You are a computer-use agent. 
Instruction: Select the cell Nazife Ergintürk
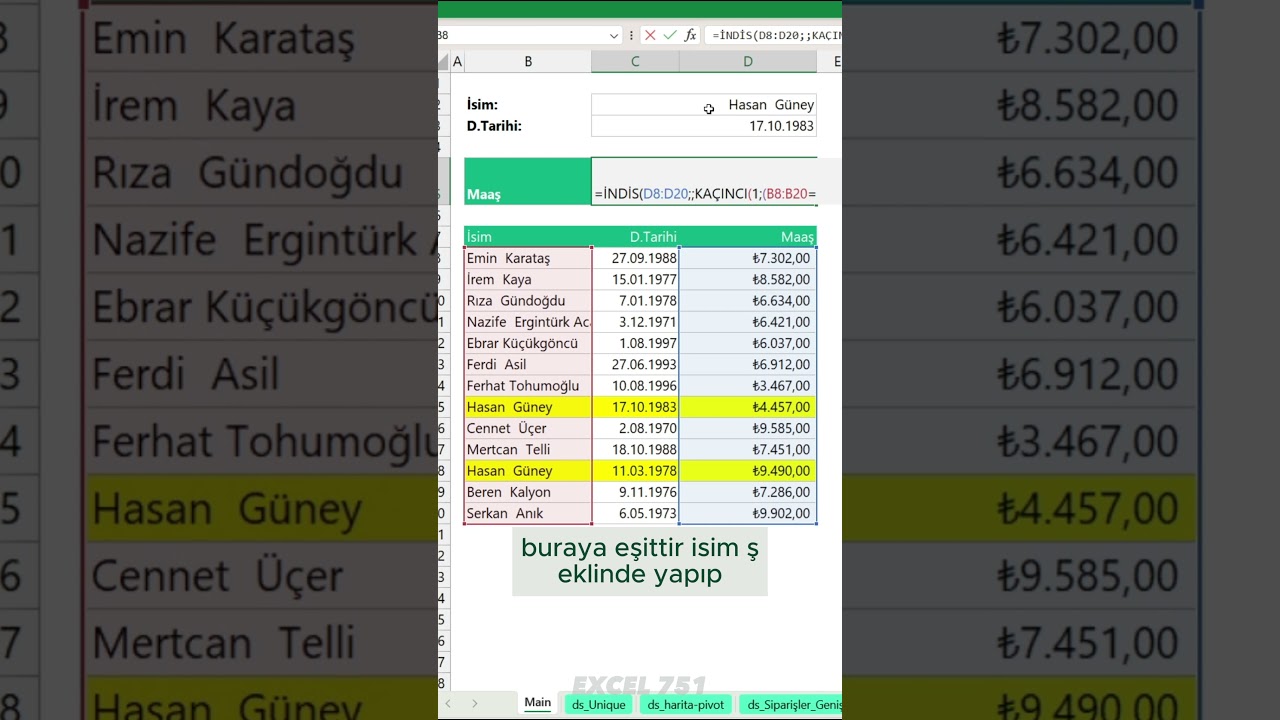click(528, 322)
